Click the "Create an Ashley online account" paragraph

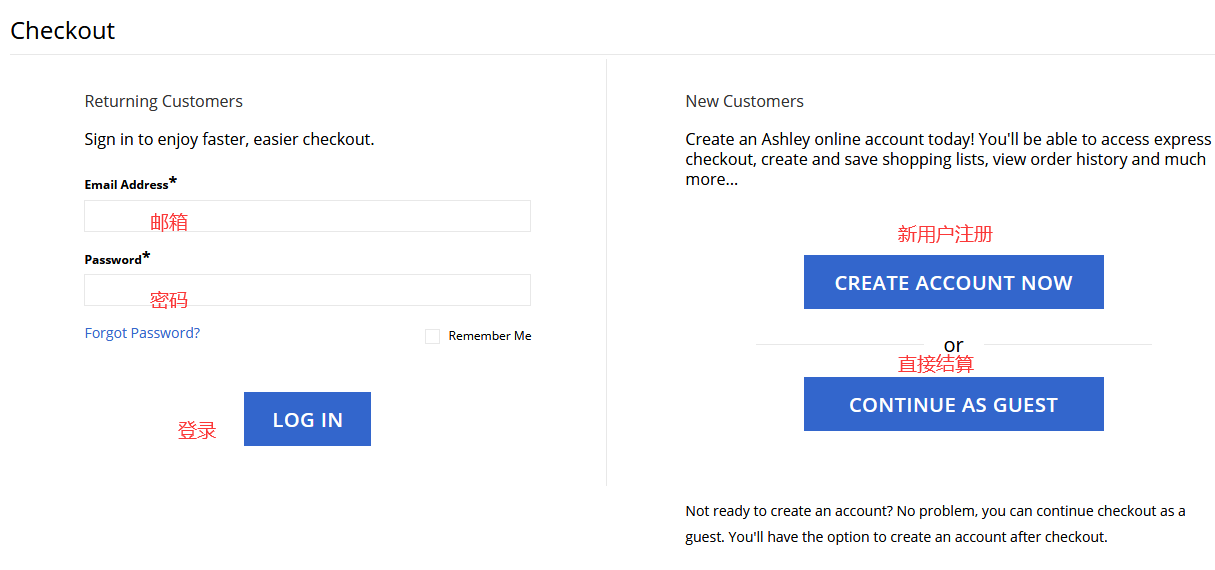[946, 159]
